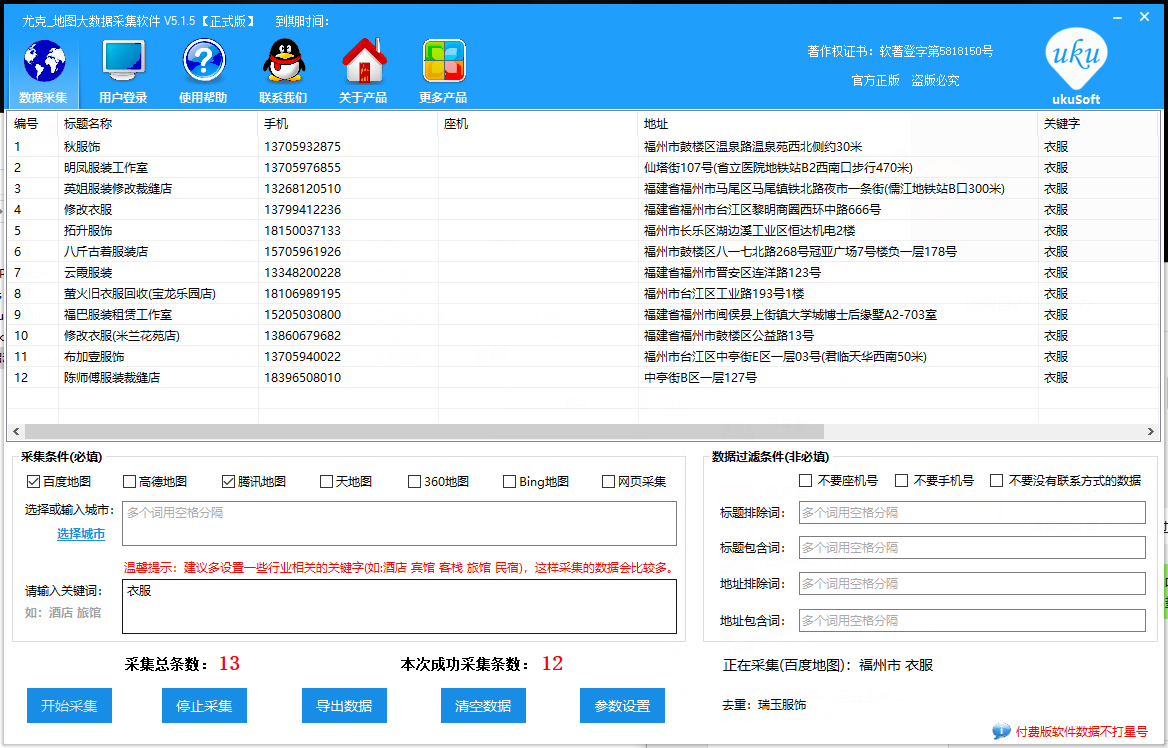Image resolution: width=1168 pixels, height=748 pixels.
Task: Click the 标题排除词 input field
Action: click(971, 513)
